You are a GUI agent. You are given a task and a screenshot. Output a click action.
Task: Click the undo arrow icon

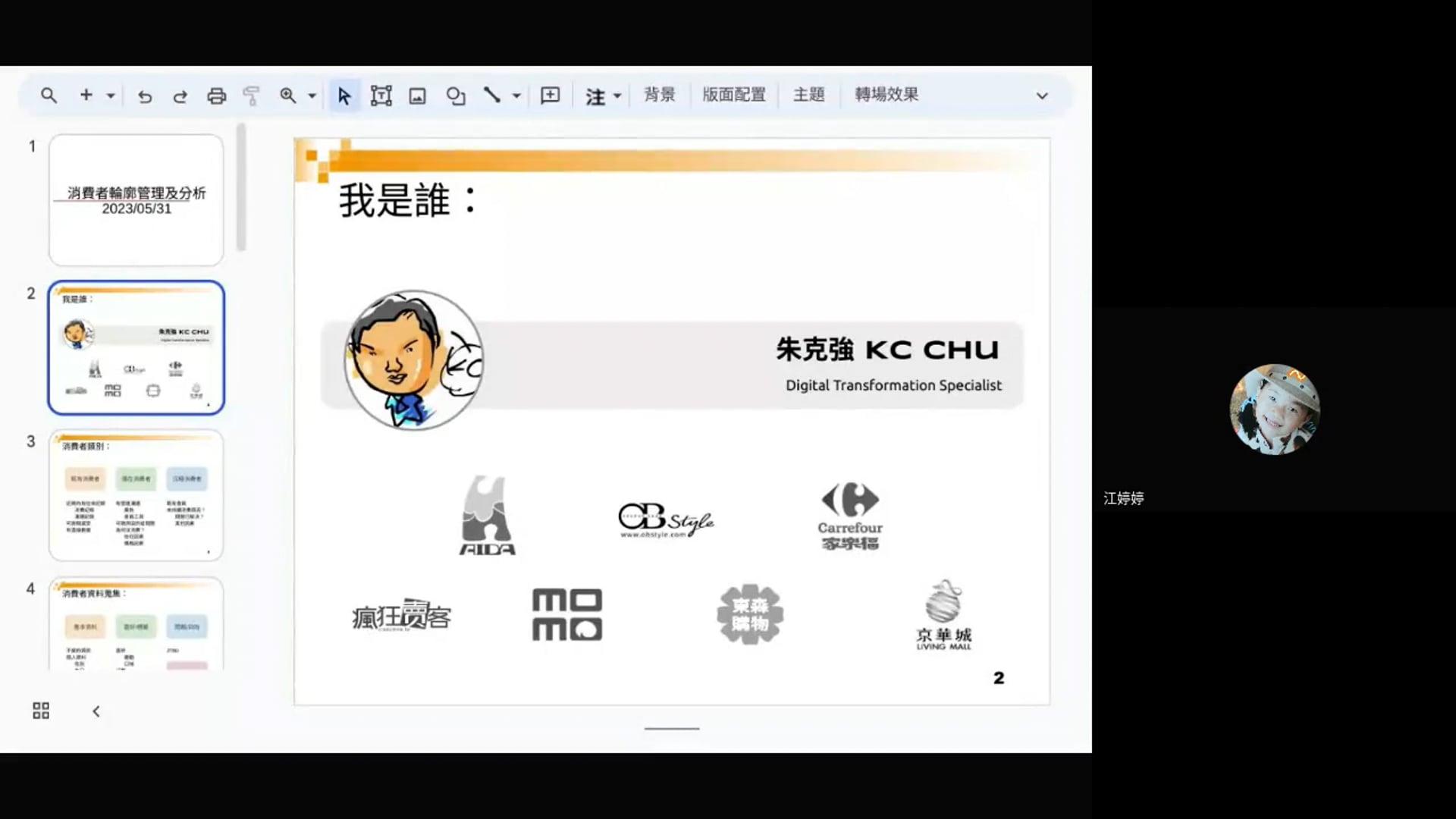tap(145, 96)
